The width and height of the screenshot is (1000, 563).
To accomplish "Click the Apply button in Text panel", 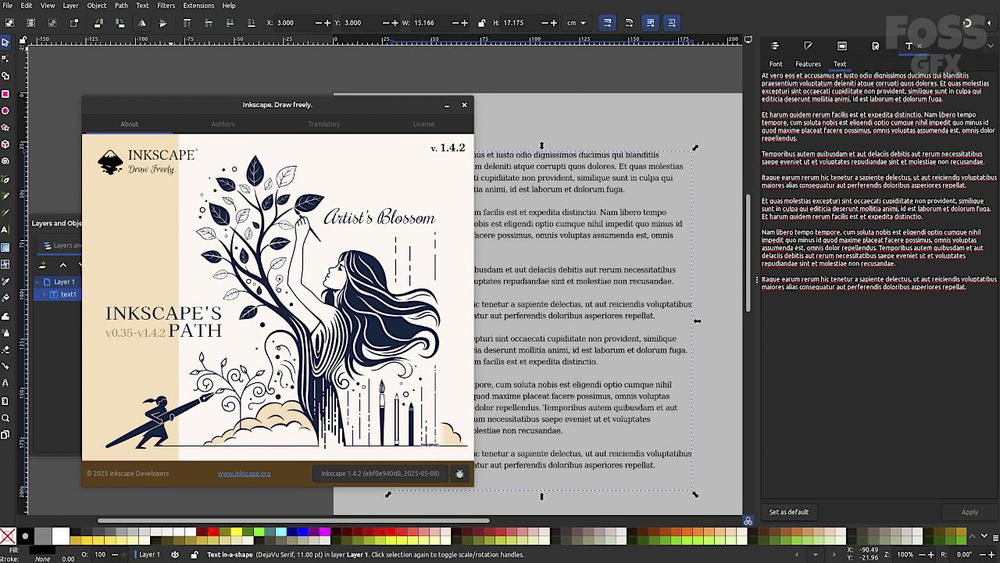I will click(x=969, y=512).
